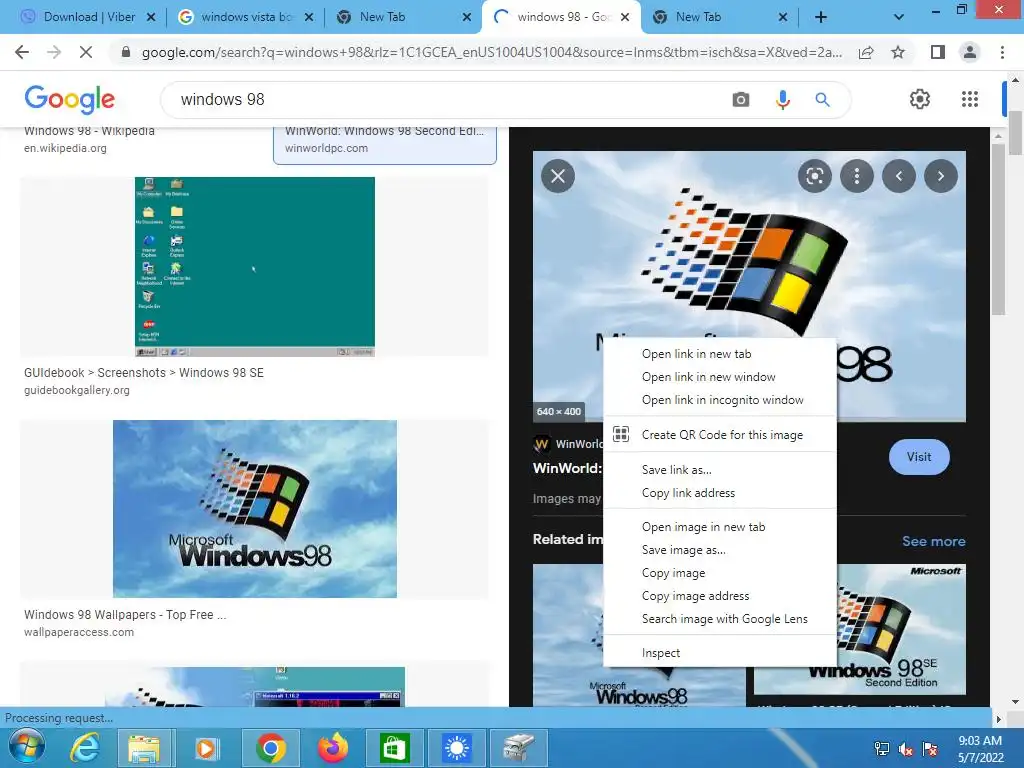Click the network tray icon

882,749
